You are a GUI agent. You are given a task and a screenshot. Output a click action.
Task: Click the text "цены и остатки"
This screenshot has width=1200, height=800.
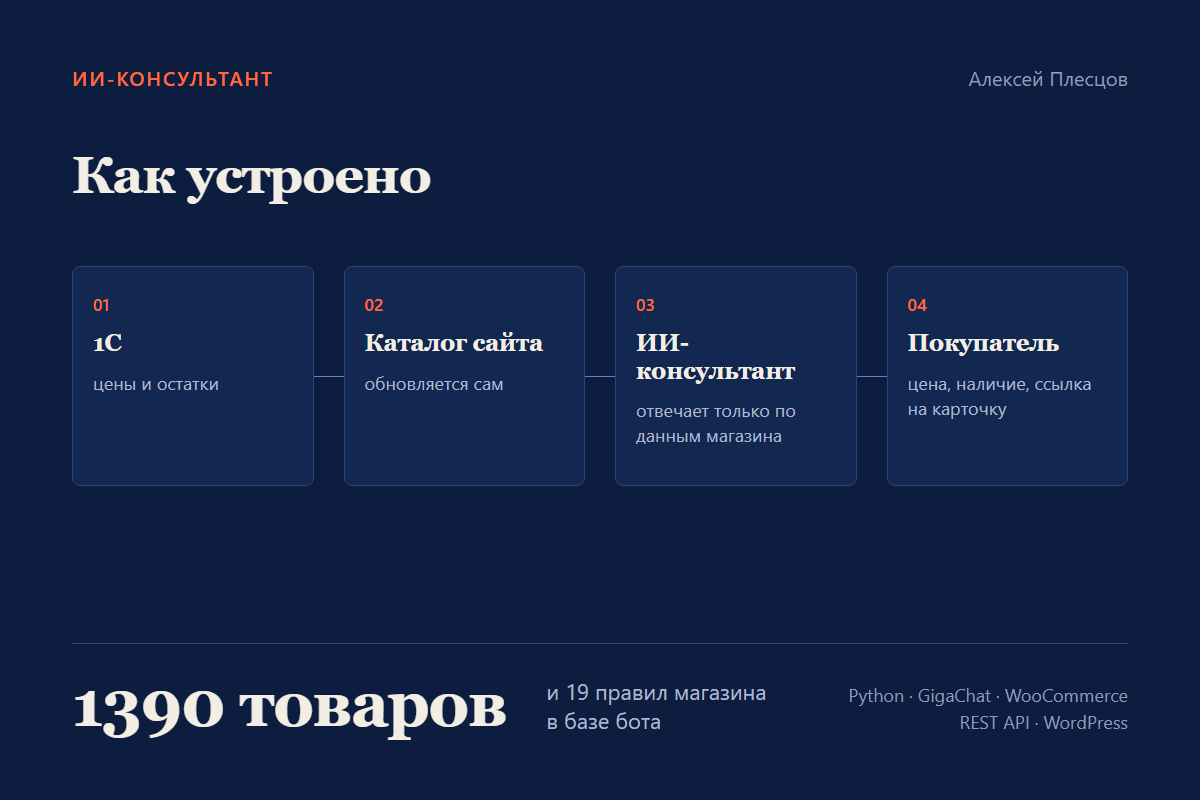[x=156, y=384]
